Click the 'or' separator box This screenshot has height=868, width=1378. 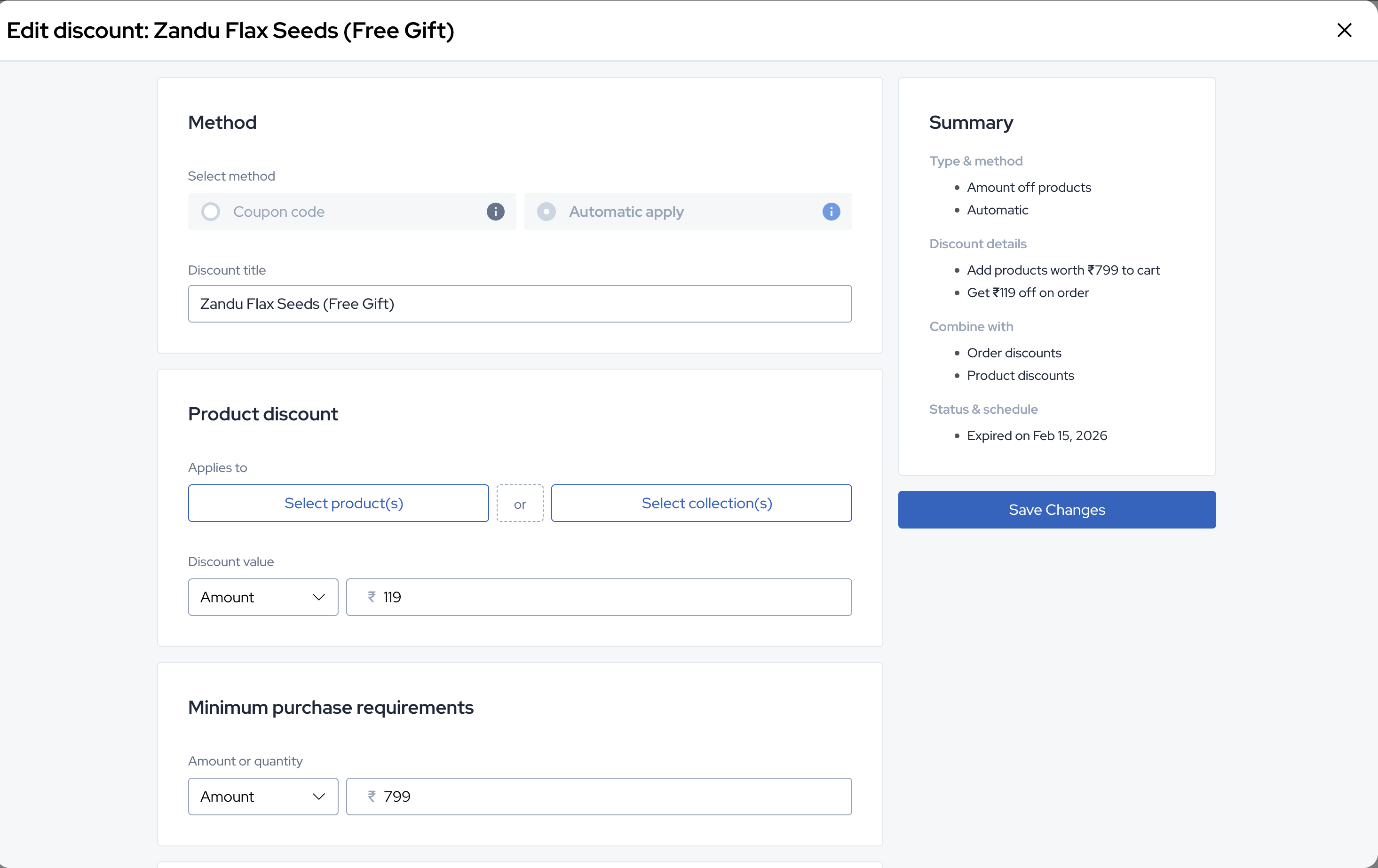click(x=520, y=504)
